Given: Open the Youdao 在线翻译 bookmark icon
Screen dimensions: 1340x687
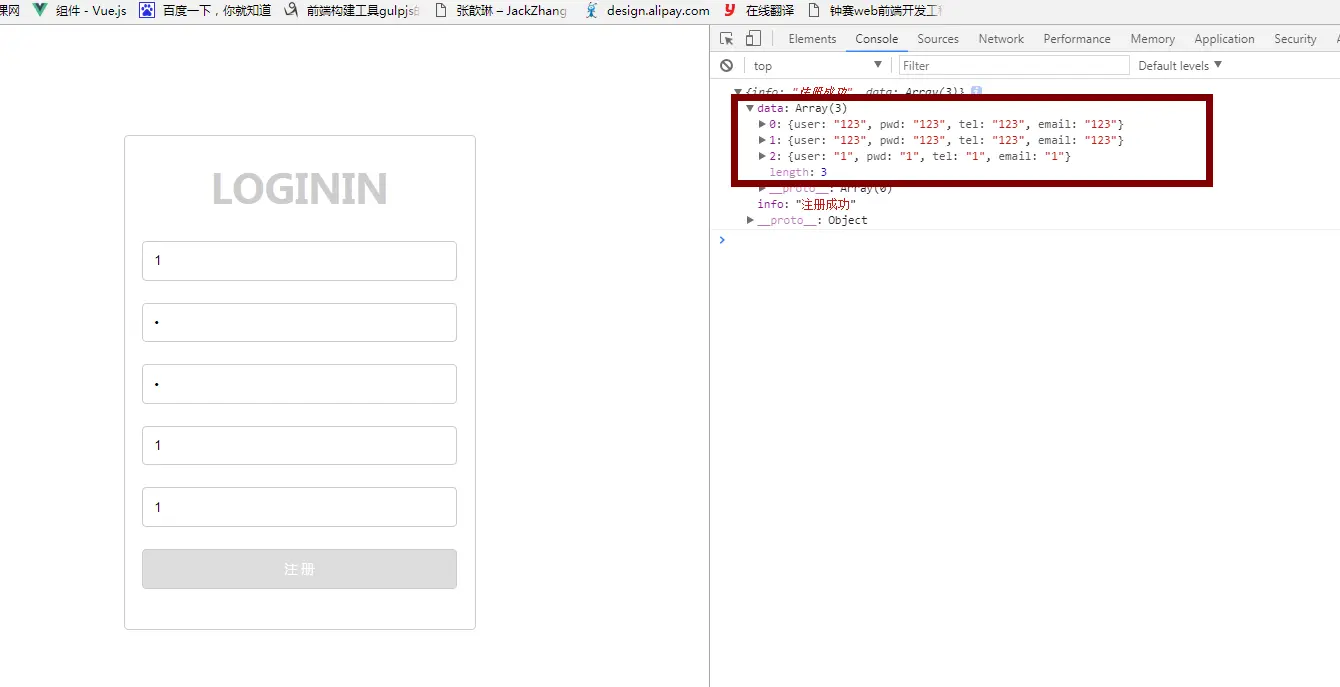Looking at the screenshot, I should point(730,11).
